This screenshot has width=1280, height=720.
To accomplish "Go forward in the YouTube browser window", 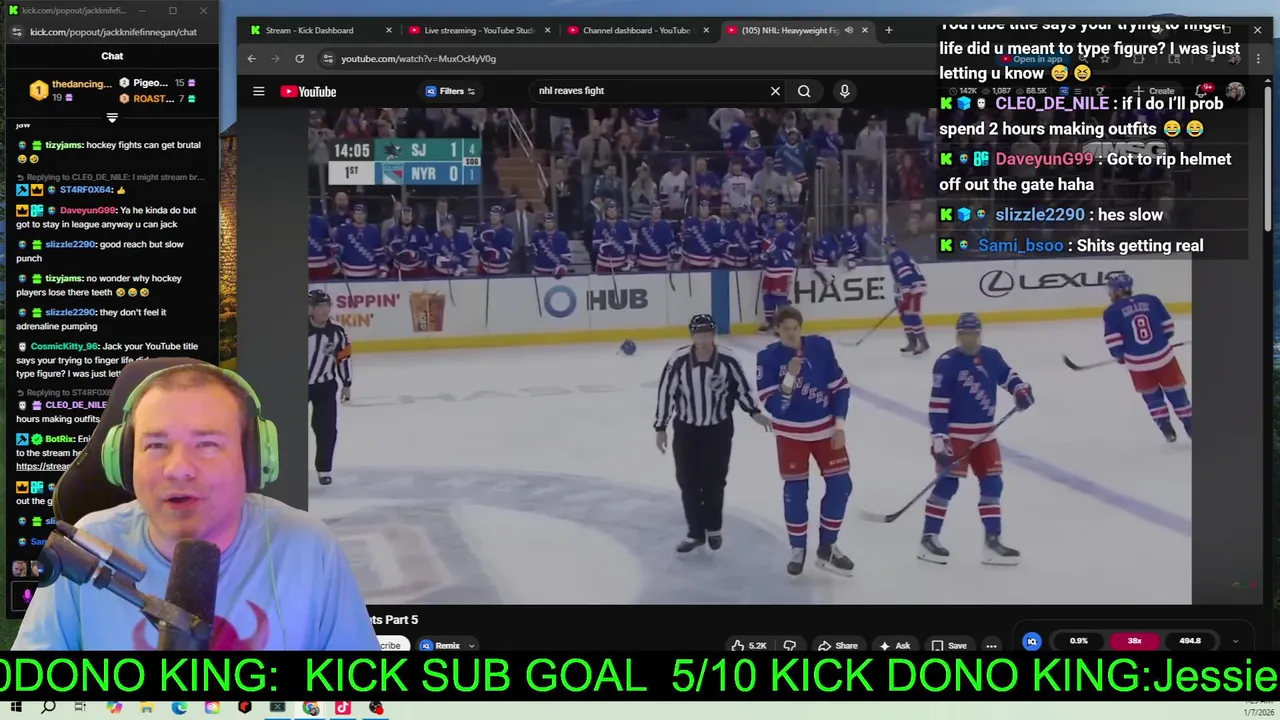I will (x=275, y=59).
